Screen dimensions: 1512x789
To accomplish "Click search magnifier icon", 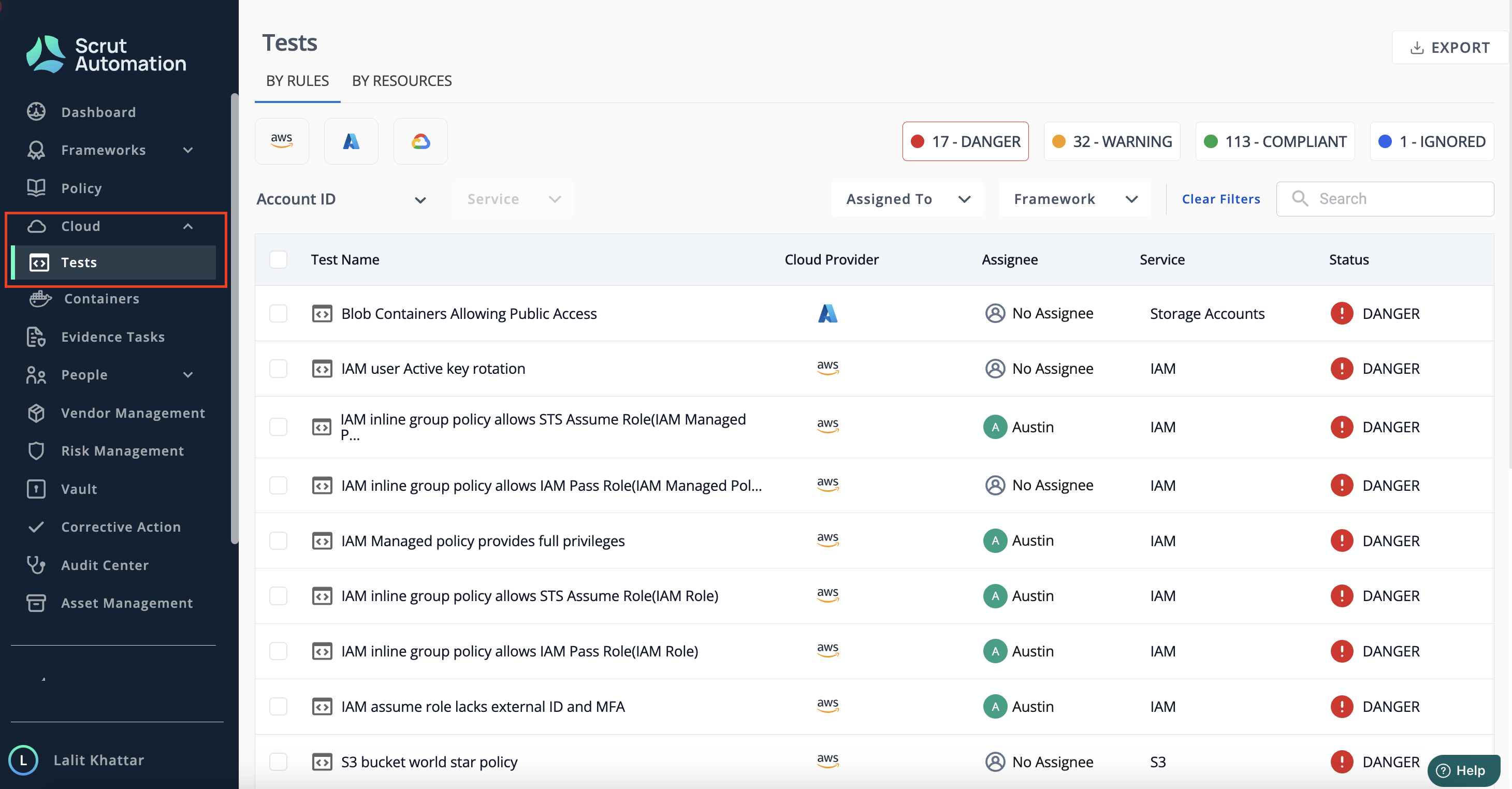I will tap(1300, 198).
